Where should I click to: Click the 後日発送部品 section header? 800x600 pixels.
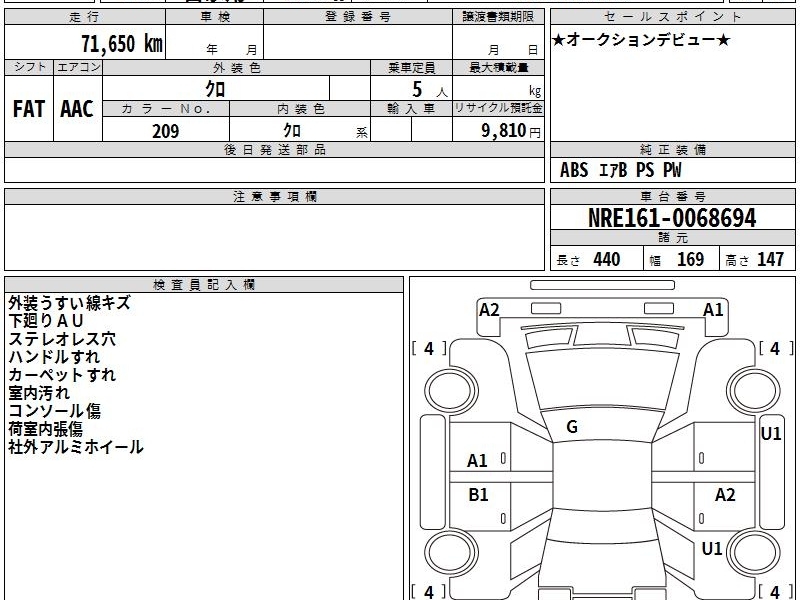point(274,150)
